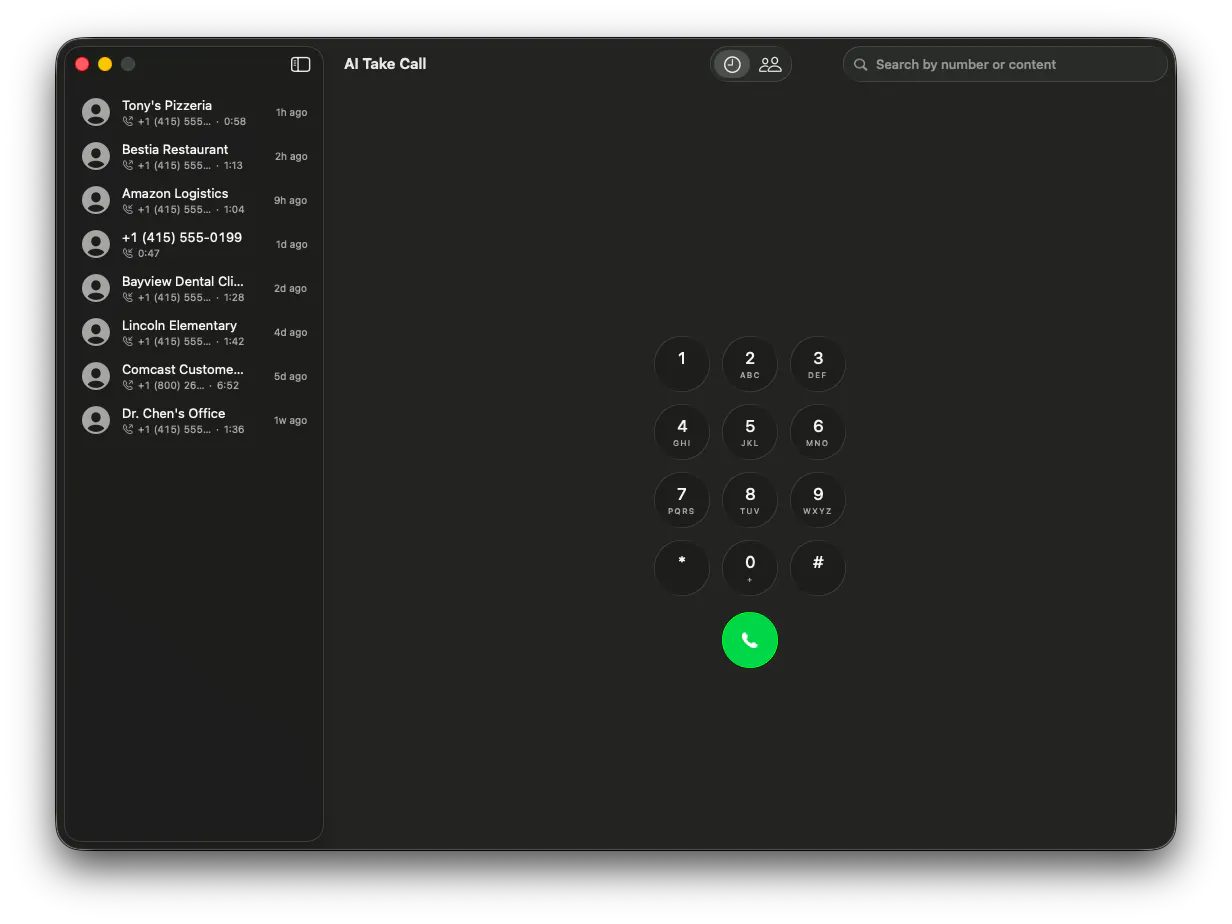This screenshot has width=1232, height=924.
Task: Start a call with the green phone button
Action: 750,640
